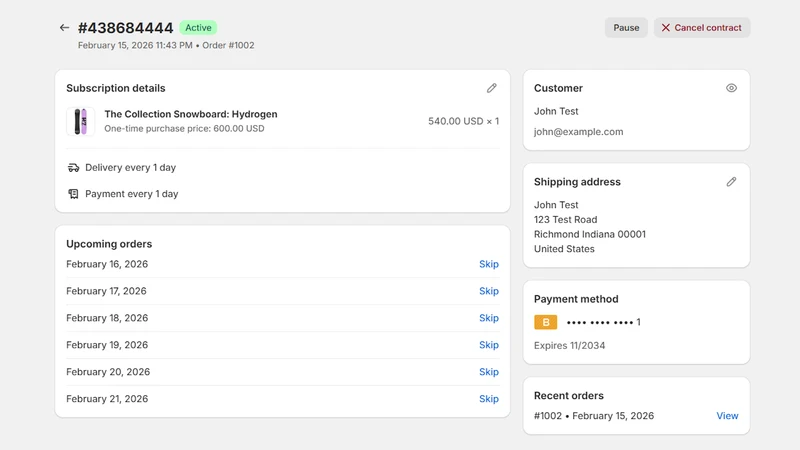View recent order #1002
Screen dimensions: 800x450
point(727,416)
